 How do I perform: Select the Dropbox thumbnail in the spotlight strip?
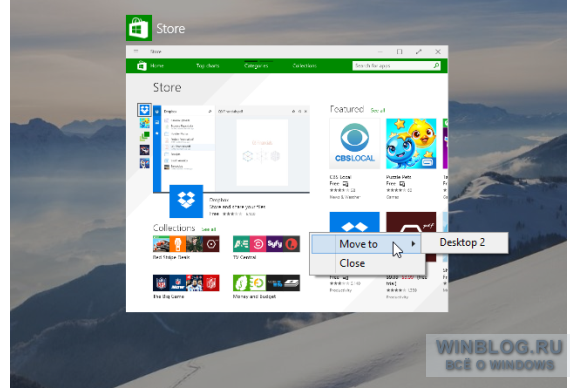144,110
